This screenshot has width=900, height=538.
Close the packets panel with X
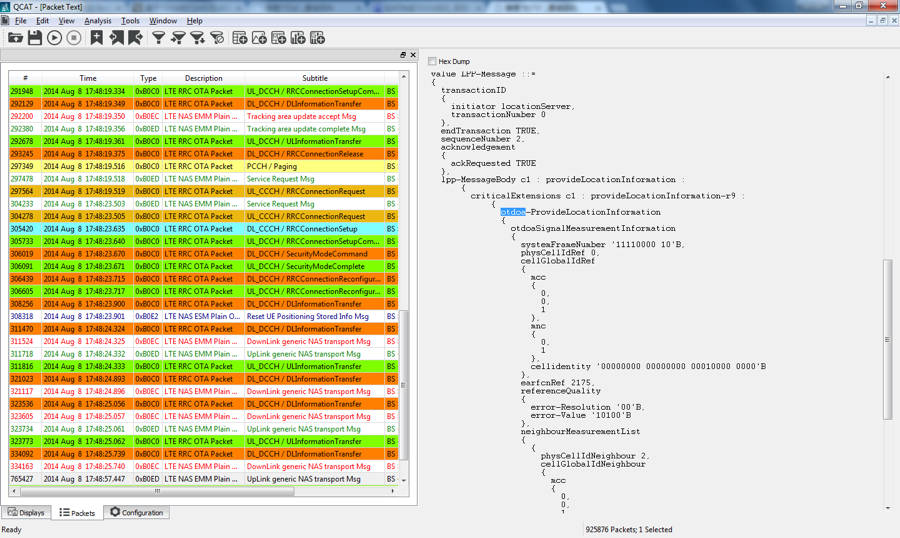pyautogui.click(x=412, y=55)
